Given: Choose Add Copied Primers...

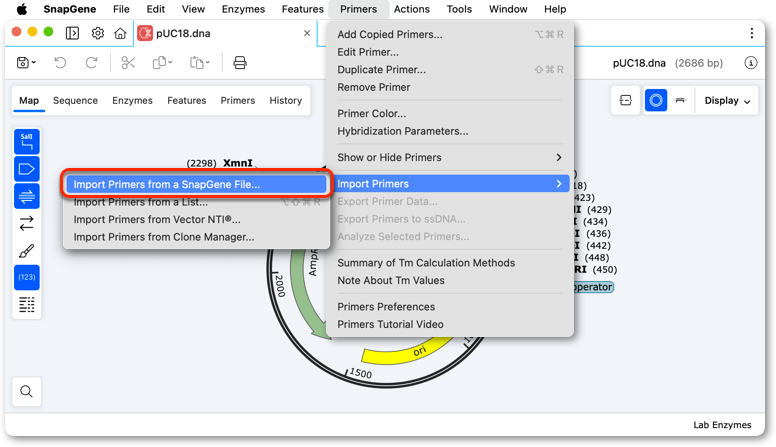Looking at the screenshot, I should tap(450, 34).
